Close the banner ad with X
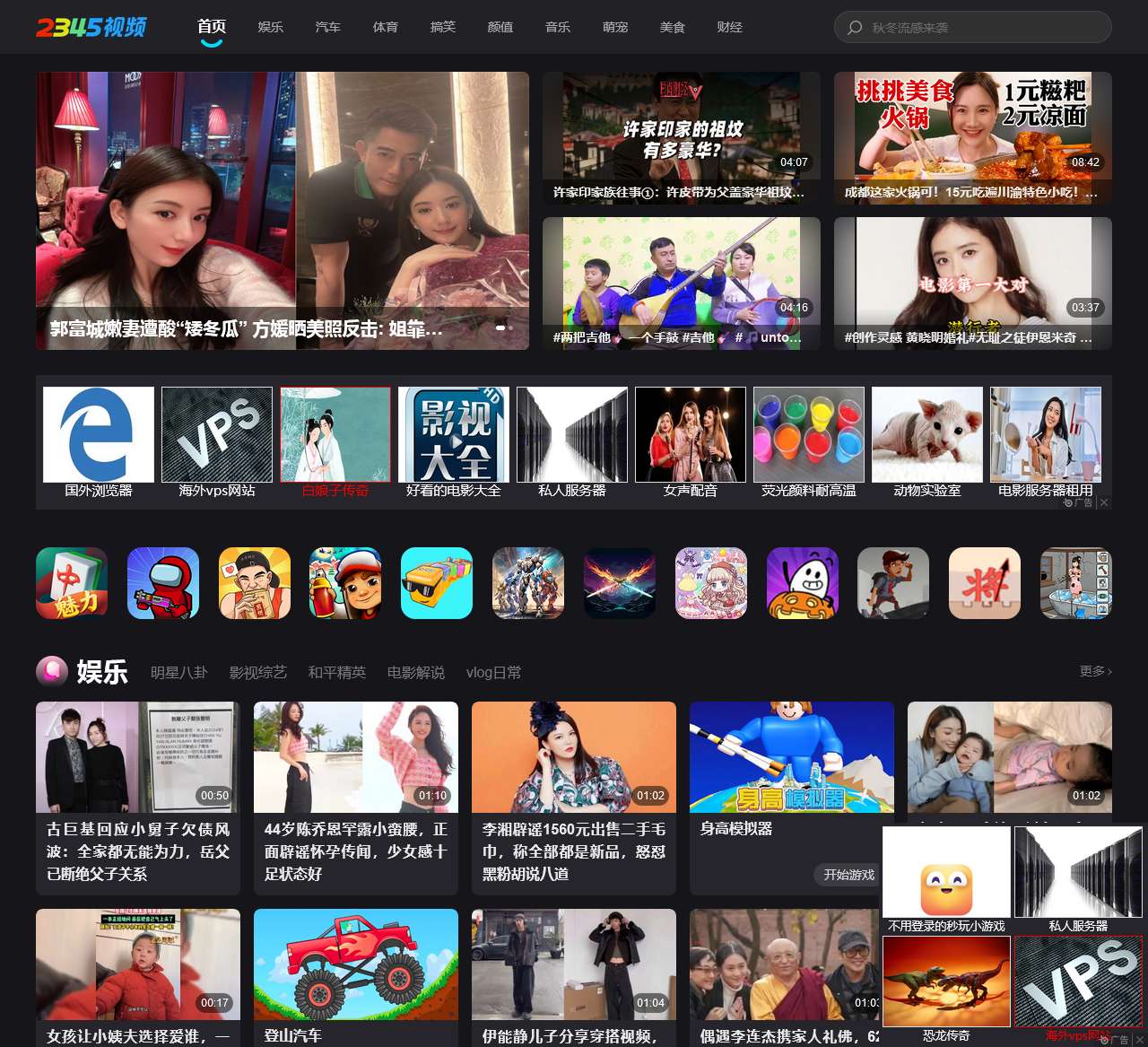This screenshot has height=1047, width=1148. click(x=1104, y=502)
